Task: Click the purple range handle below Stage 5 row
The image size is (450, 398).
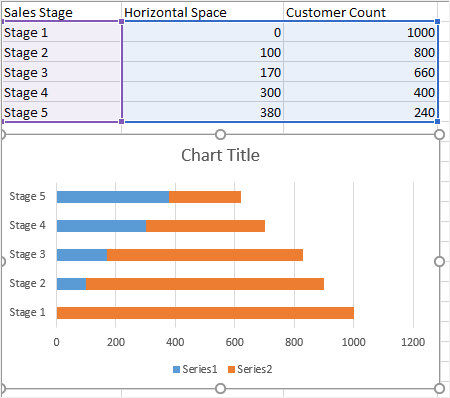Action: tap(121, 122)
